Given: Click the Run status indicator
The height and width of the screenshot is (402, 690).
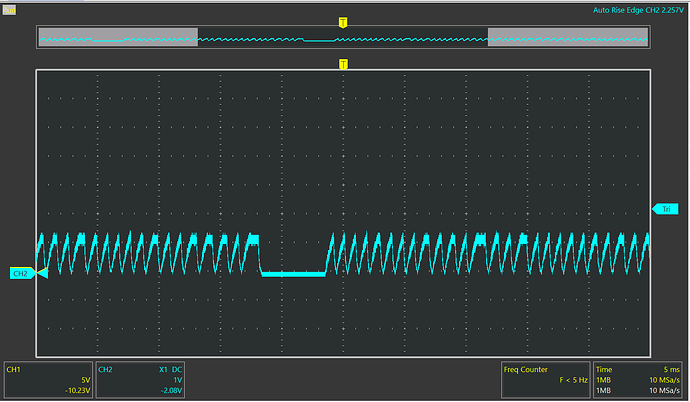Looking at the screenshot, I should [9, 8].
